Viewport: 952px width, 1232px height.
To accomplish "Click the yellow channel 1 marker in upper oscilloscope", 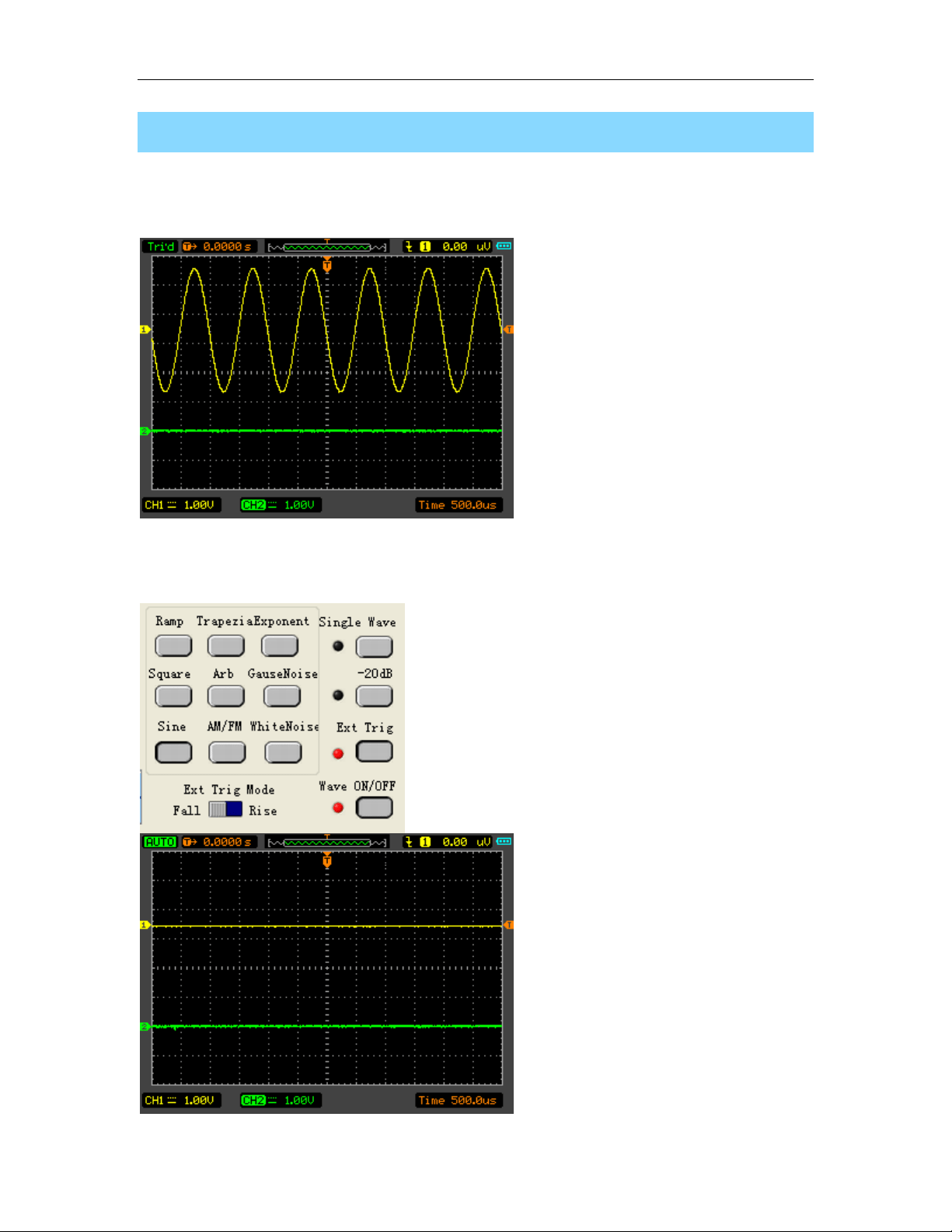I will pyautogui.click(x=145, y=330).
